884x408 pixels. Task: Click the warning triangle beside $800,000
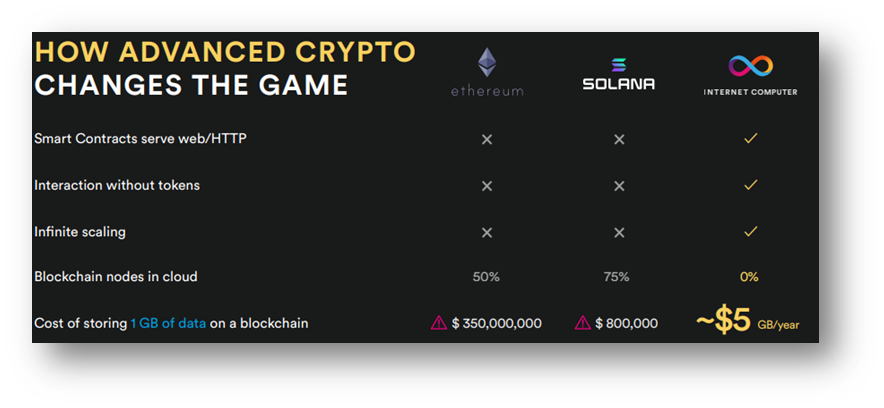coord(582,323)
